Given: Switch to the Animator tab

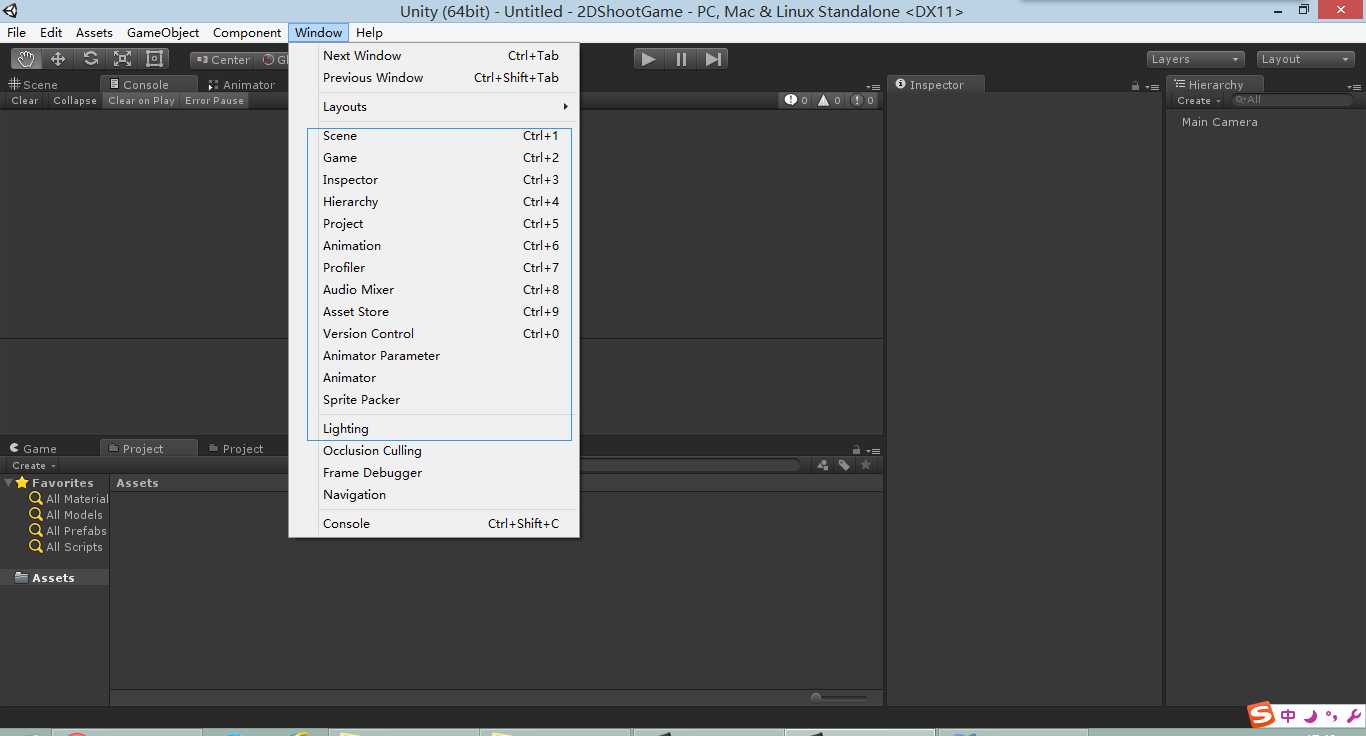Looking at the screenshot, I should (241, 84).
